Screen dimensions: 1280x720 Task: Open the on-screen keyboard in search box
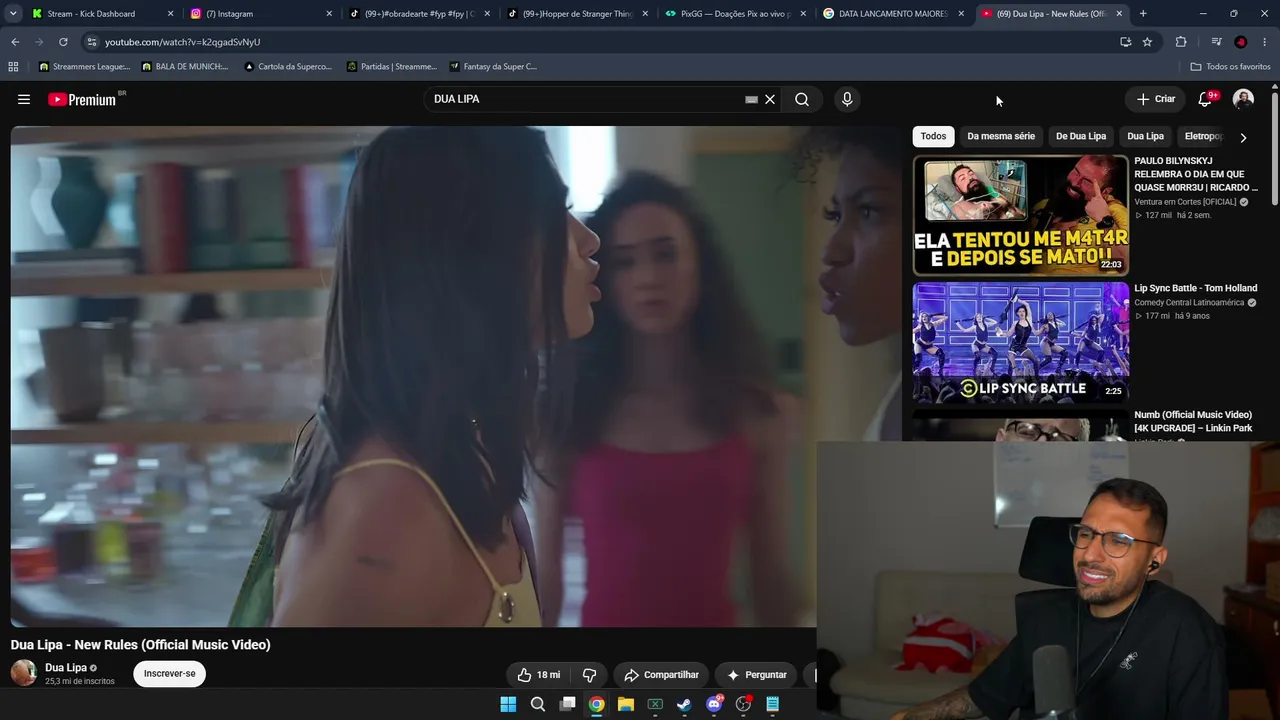[751, 100]
